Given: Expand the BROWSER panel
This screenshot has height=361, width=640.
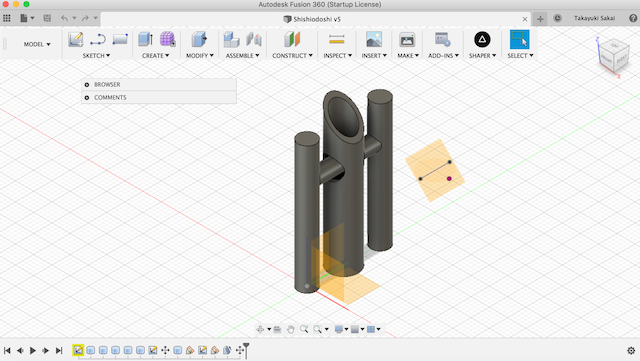Looking at the screenshot, I should point(87,85).
